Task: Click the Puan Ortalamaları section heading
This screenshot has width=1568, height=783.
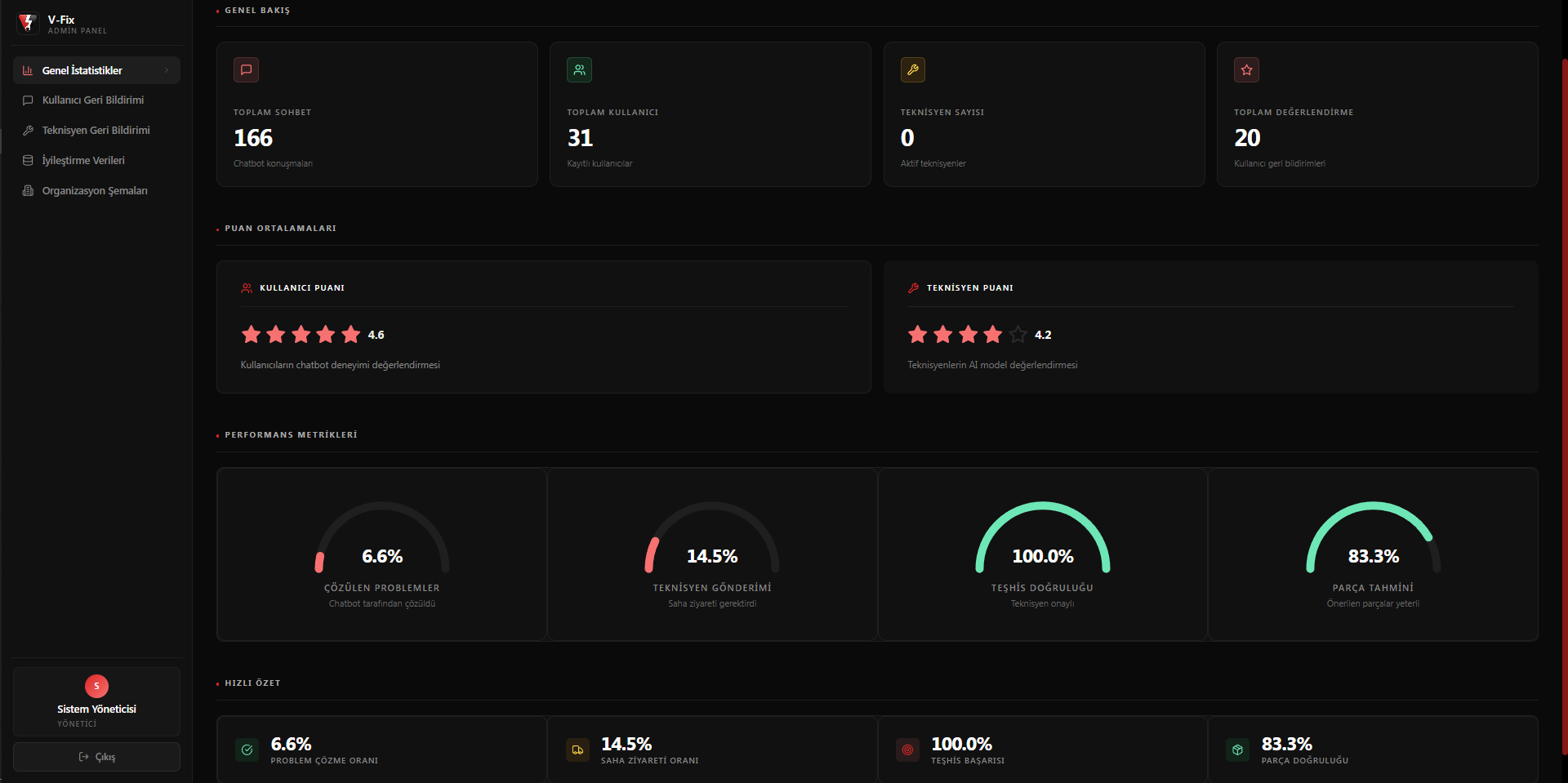Action: point(280,229)
